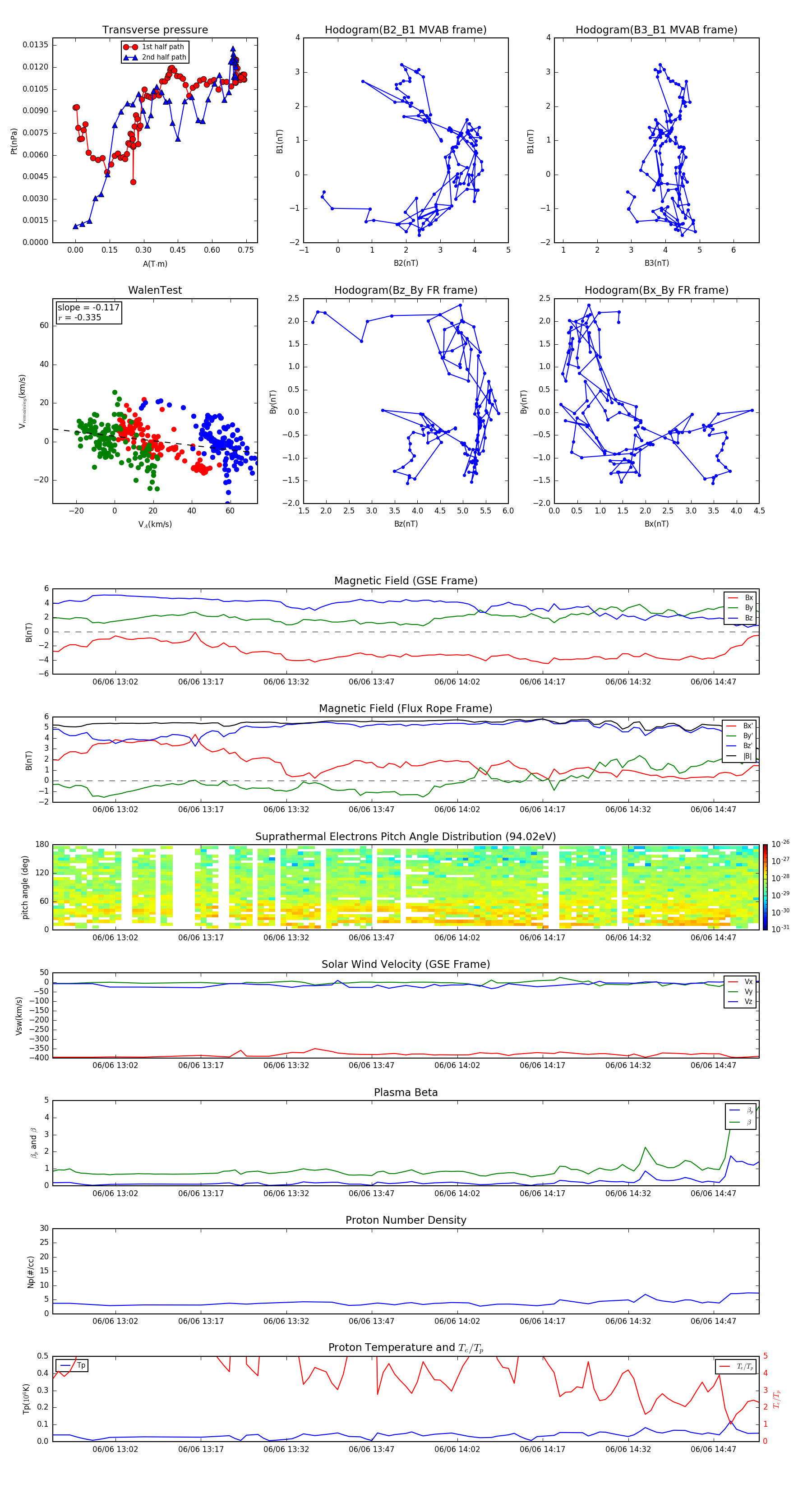Click the 'Magnetic Field (GSE Frame)' title
The height and width of the screenshot is (1489, 812).
coord(406,581)
